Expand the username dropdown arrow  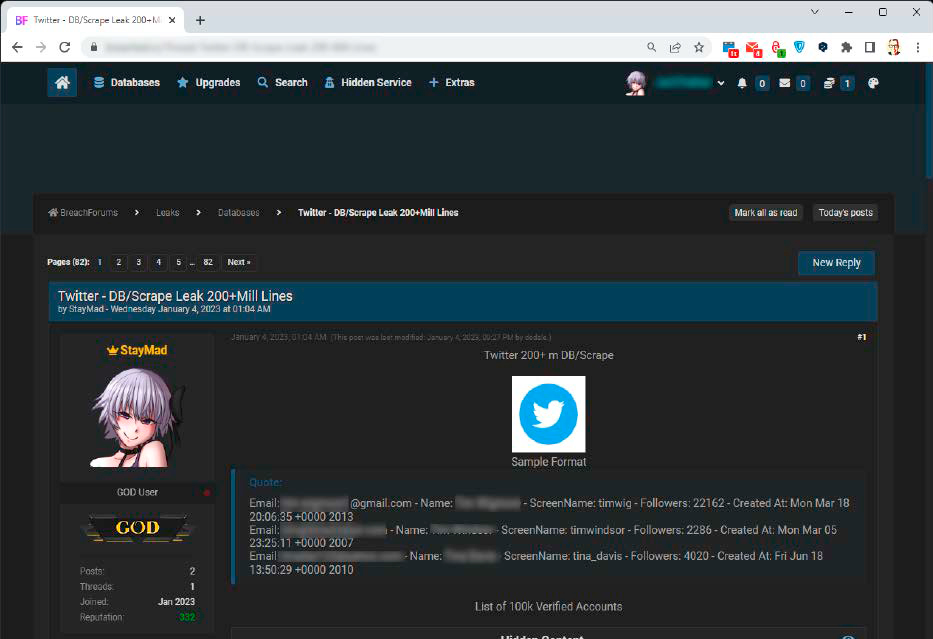tap(721, 83)
